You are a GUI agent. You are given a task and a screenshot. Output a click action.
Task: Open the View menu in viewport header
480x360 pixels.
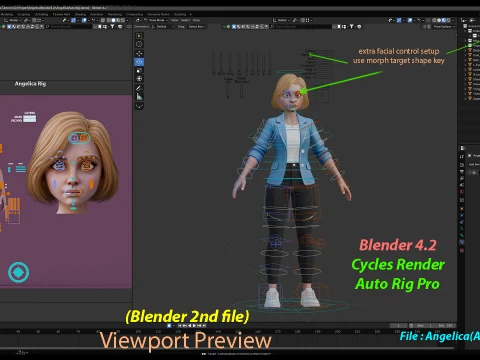(174, 20)
